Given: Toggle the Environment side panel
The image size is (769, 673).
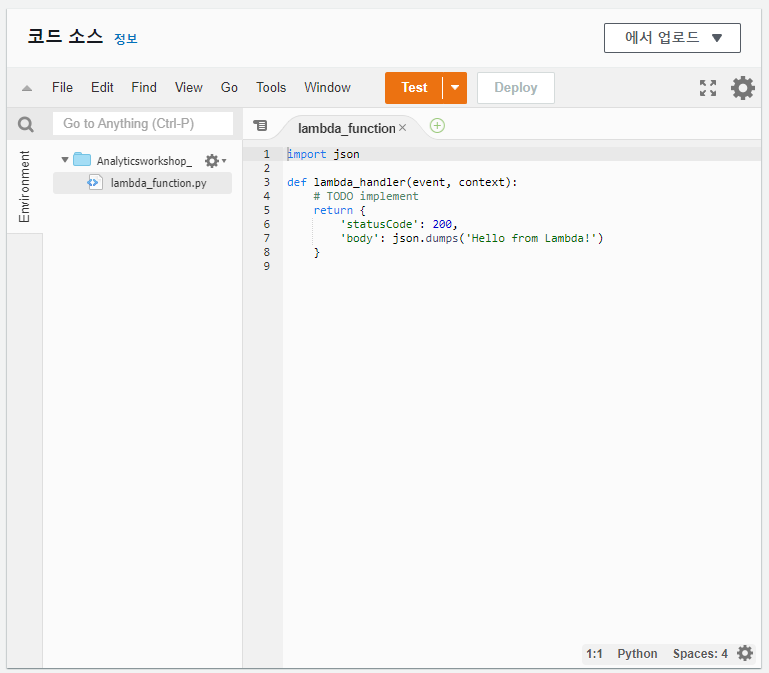Looking at the screenshot, I should (x=25, y=186).
